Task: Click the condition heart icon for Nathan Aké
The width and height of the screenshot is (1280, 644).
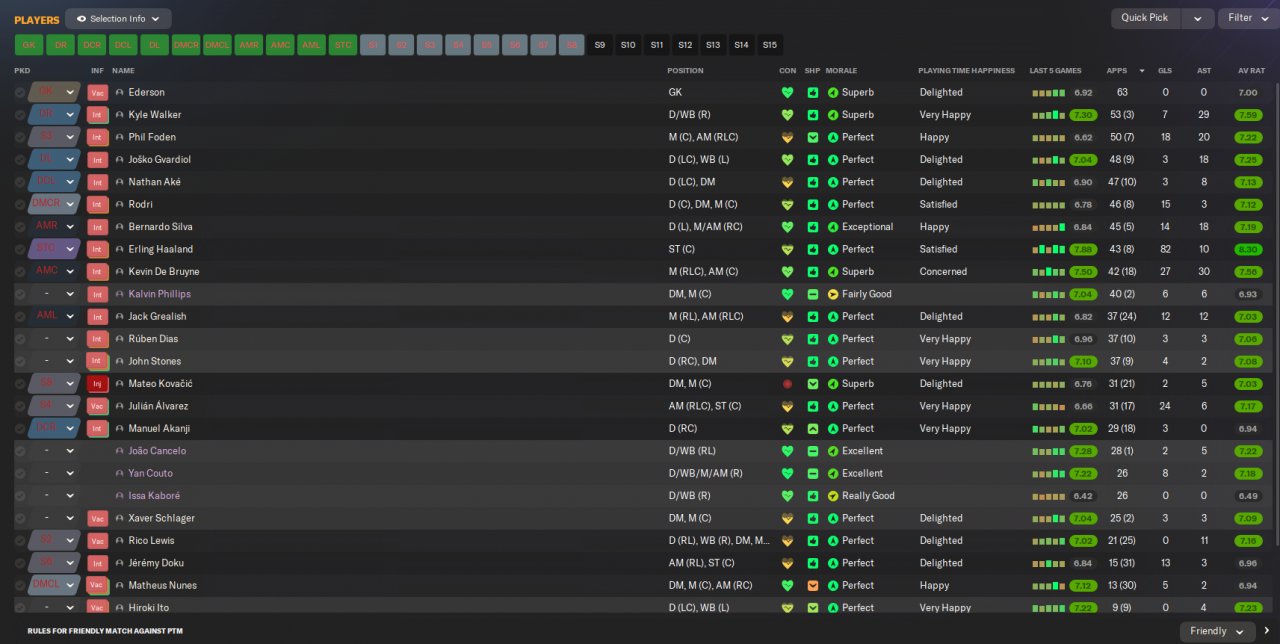Action: [x=787, y=182]
